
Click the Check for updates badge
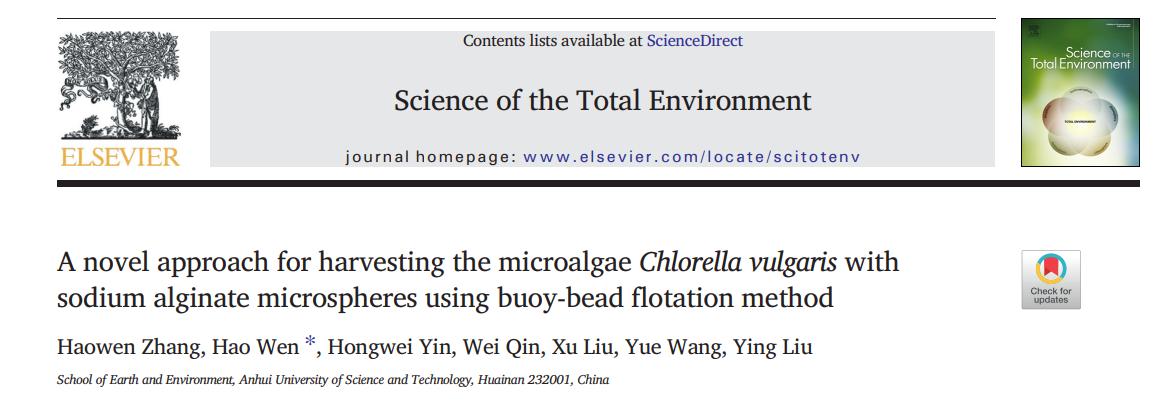1050,279
